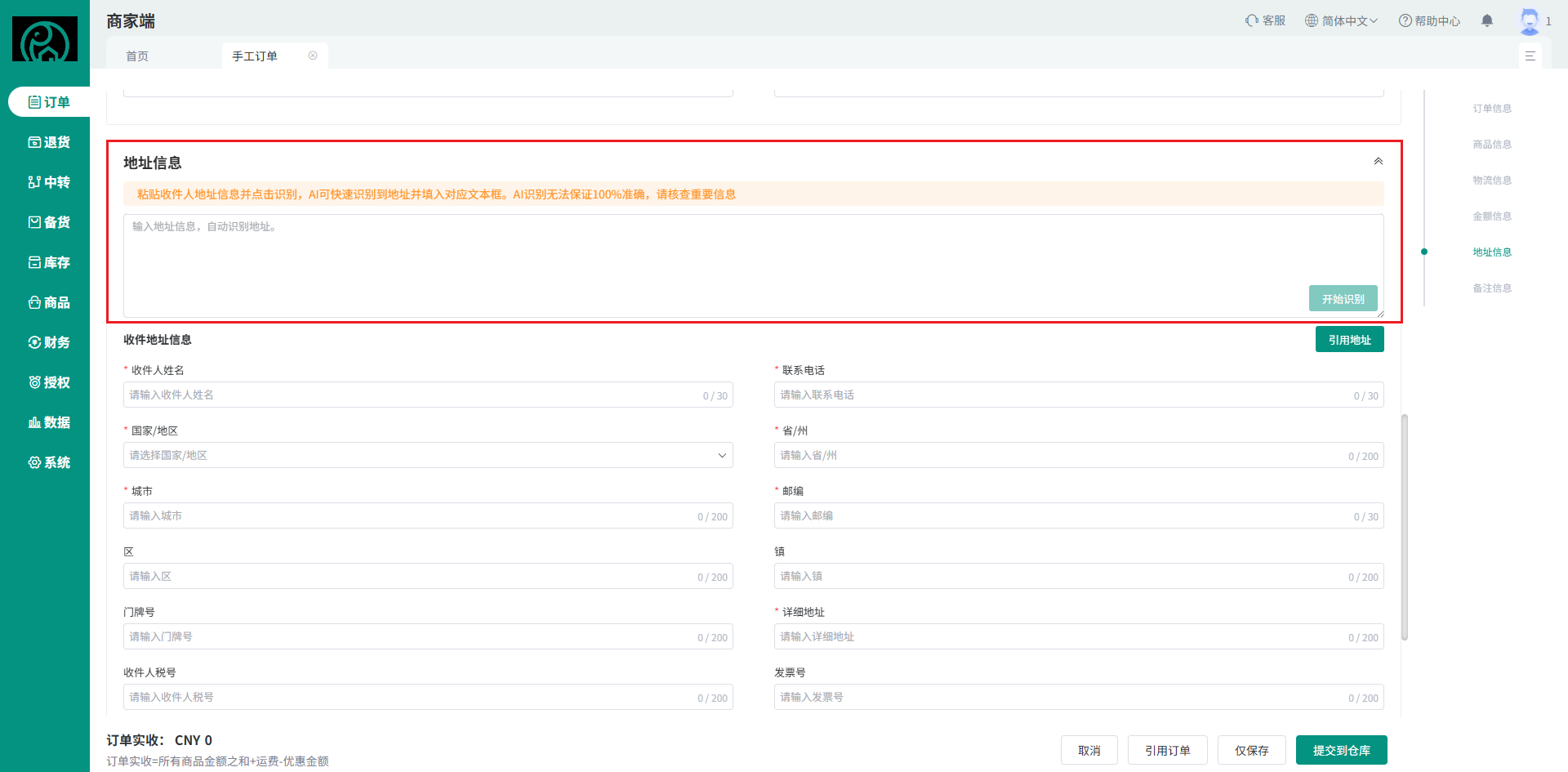Click the 引用地址 button
This screenshot has width=1568, height=772.
pyautogui.click(x=1350, y=339)
